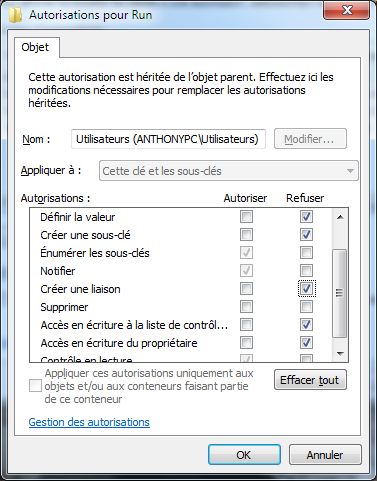The image size is (377, 481).
Task: Click the permissions list scroll-down arrow
Action: pos(340,354)
